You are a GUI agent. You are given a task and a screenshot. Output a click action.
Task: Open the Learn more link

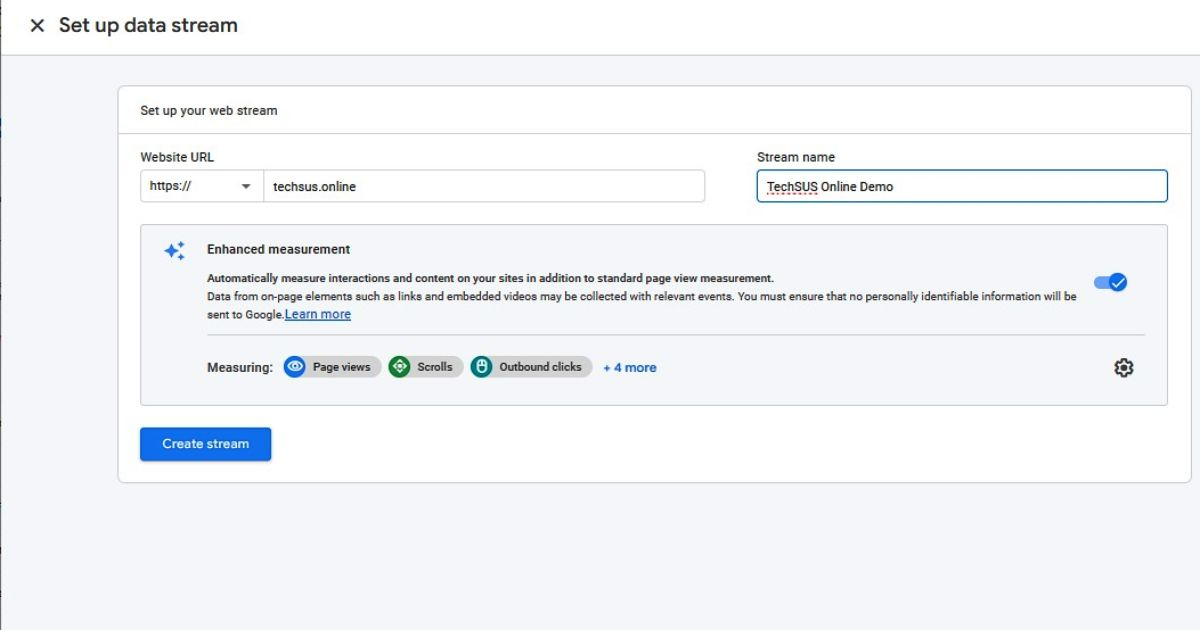pos(318,314)
